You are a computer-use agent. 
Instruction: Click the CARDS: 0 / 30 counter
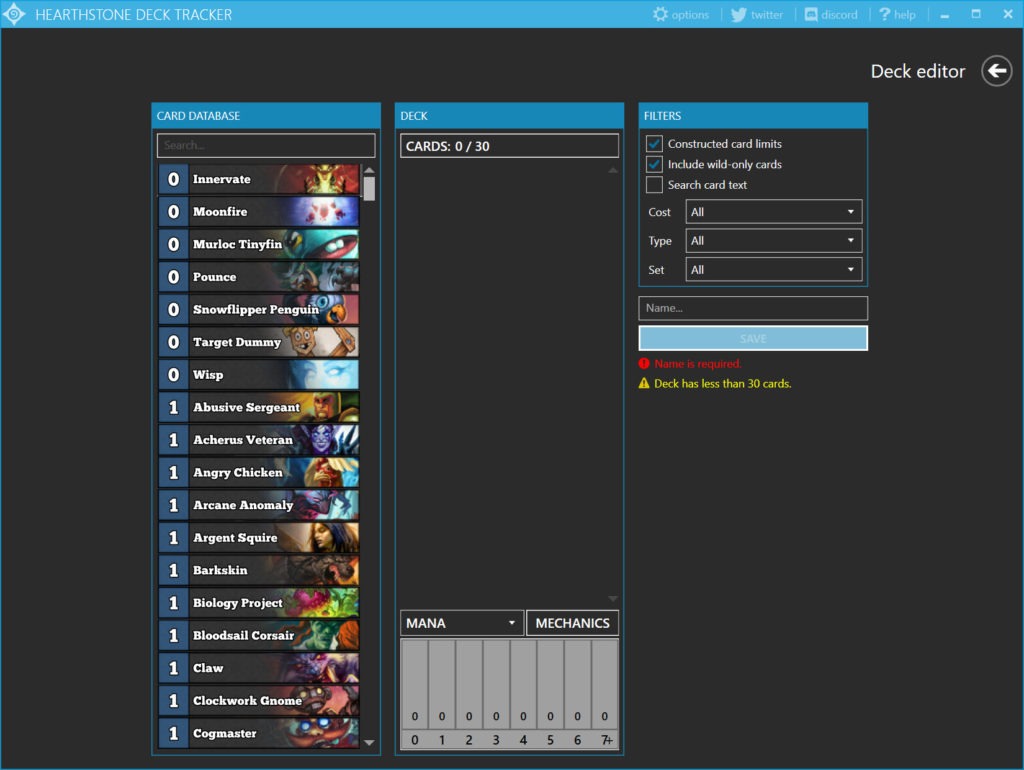pos(509,146)
